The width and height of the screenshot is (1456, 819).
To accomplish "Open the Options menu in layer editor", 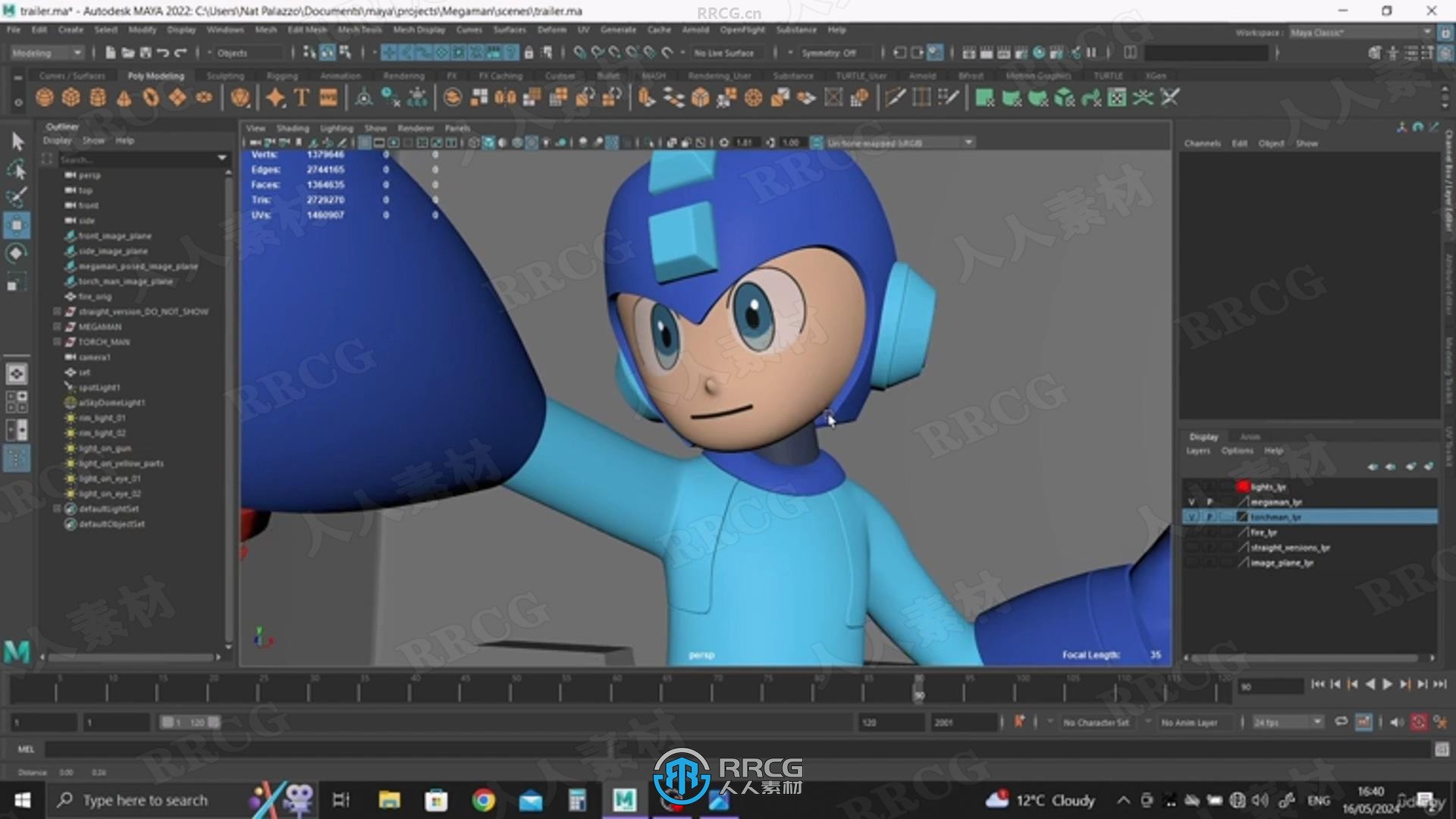I will pyautogui.click(x=1237, y=451).
